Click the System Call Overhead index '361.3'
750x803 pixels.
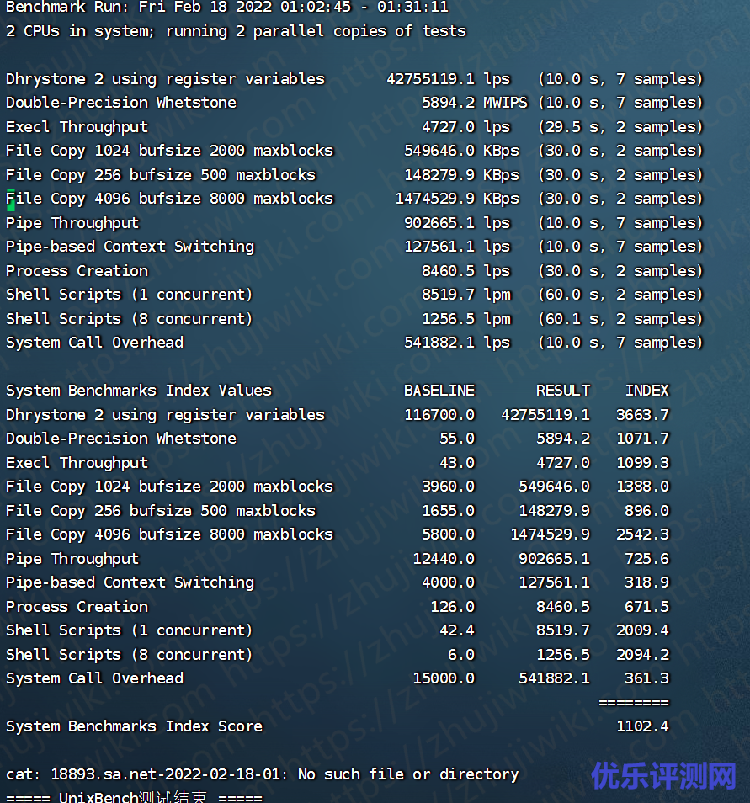click(x=646, y=679)
